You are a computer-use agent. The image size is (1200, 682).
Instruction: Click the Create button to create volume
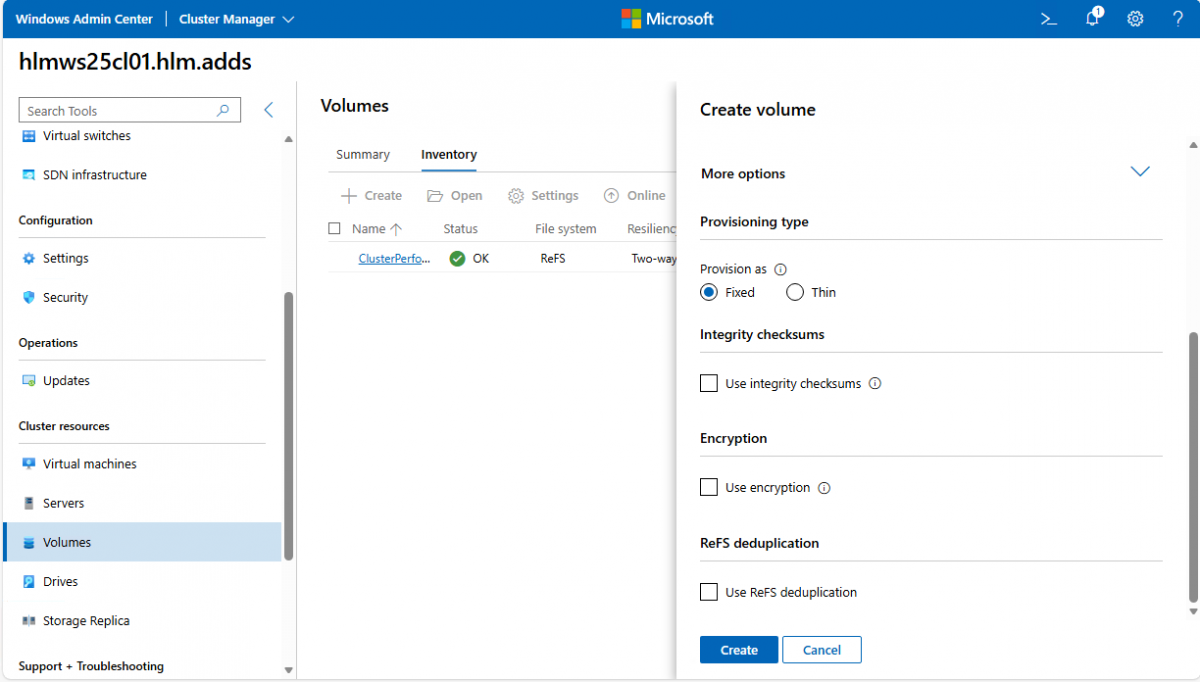[x=739, y=650]
